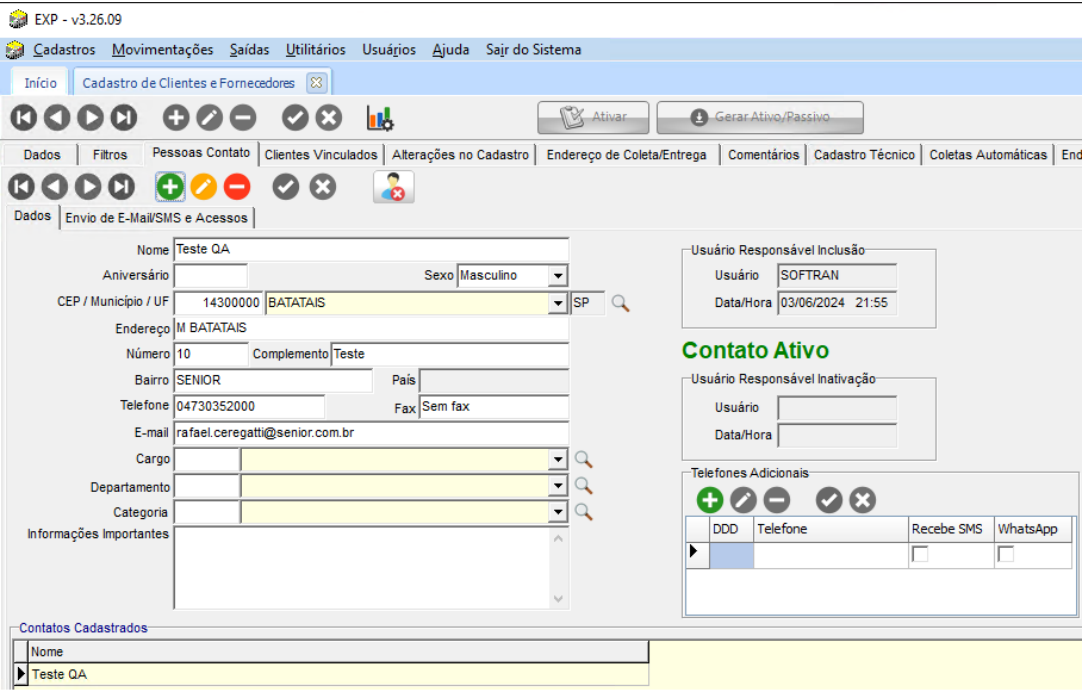Screen dimensions: 1082x690
Task: Open Envio de E-Mail/SMS e Acessos tab
Action: [156, 218]
